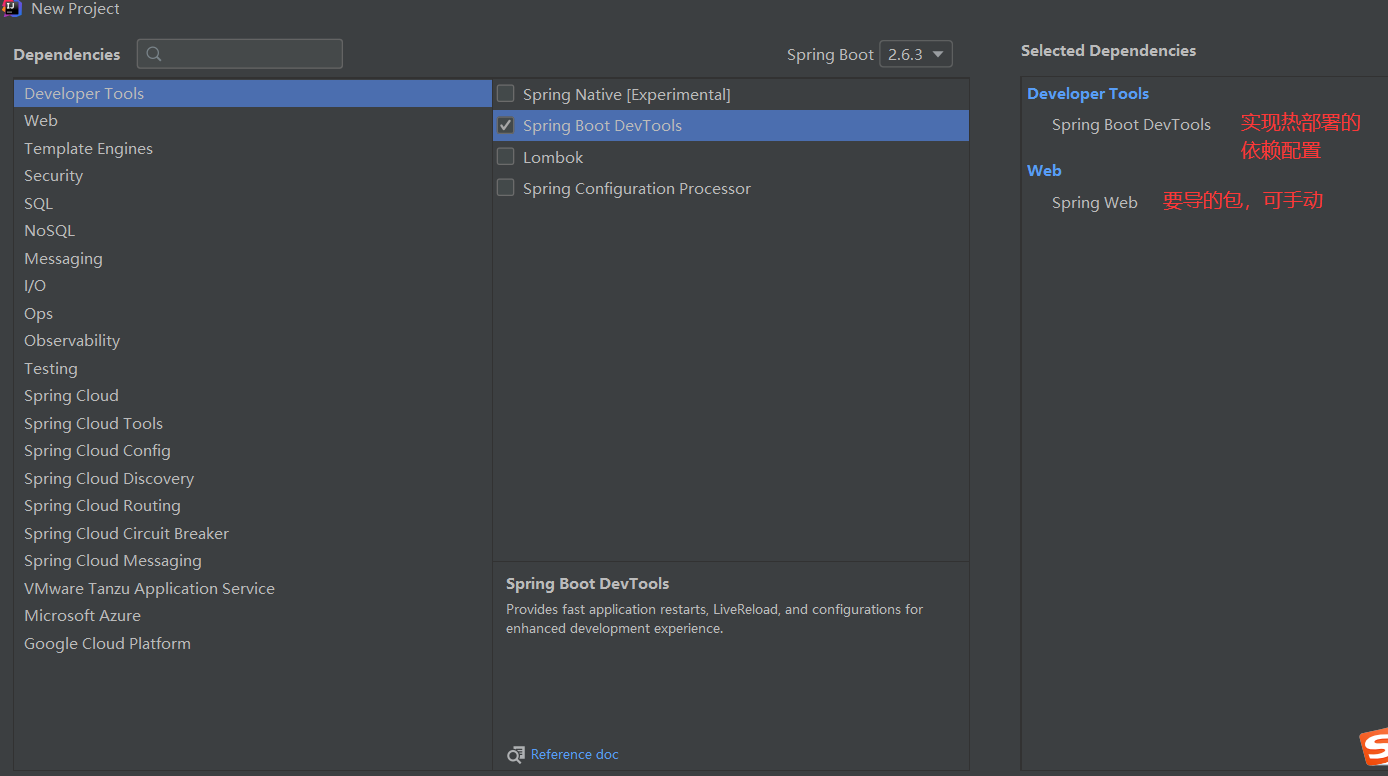This screenshot has width=1388, height=776.
Task: Switch to the Spring Cloud Discovery category
Action: tap(109, 479)
